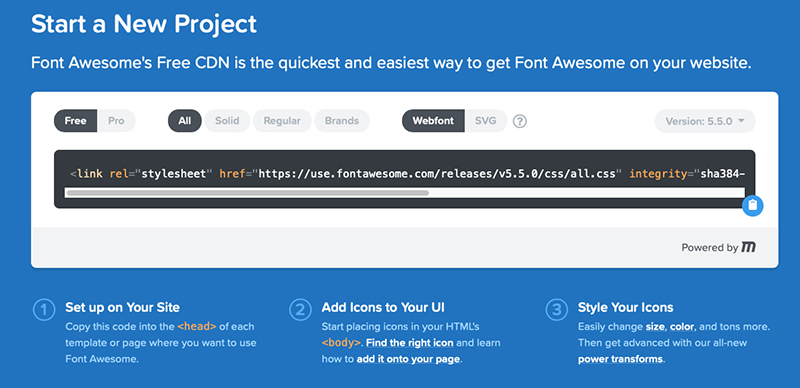This screenshot has height=388, width=800.
Task: Open the Webfont vs SVG help question mark
Action: pyautogui.click(x=519, y=122)
